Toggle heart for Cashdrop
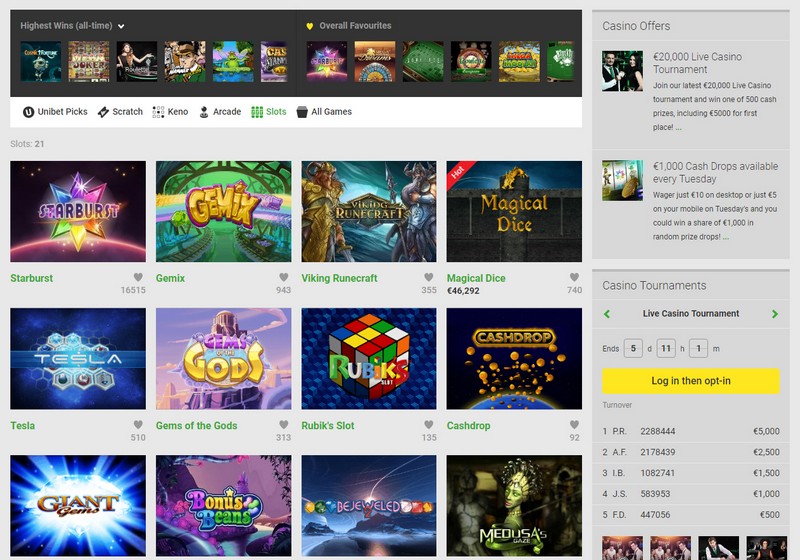 (574, 424)
